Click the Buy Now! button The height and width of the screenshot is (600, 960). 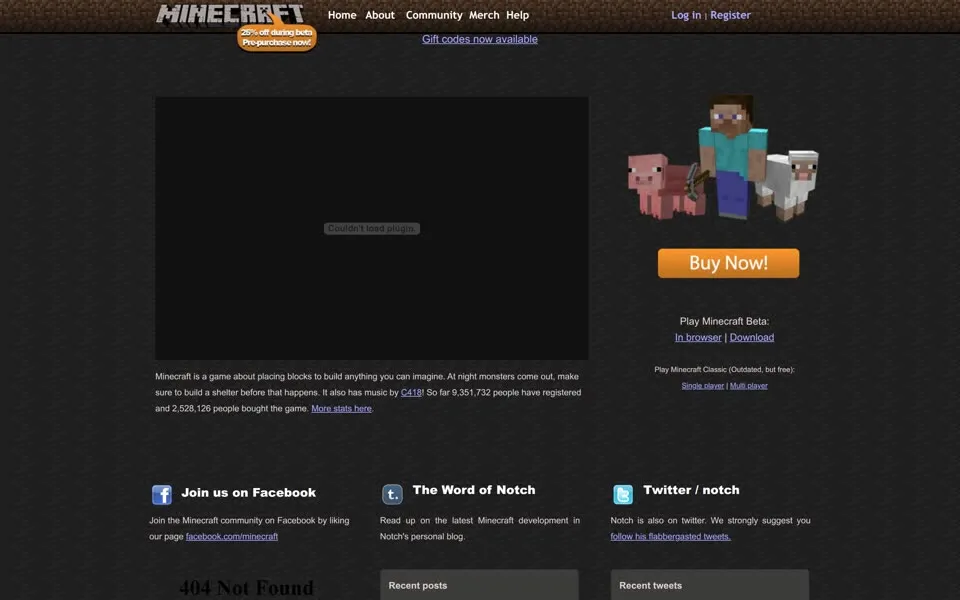(728, 263)
